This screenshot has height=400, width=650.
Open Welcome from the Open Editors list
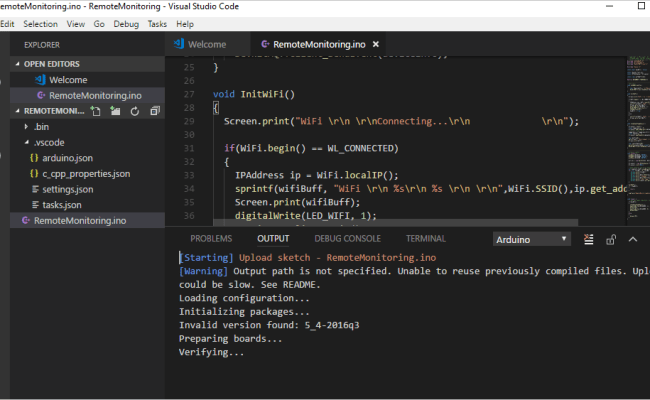coord(87,80)
